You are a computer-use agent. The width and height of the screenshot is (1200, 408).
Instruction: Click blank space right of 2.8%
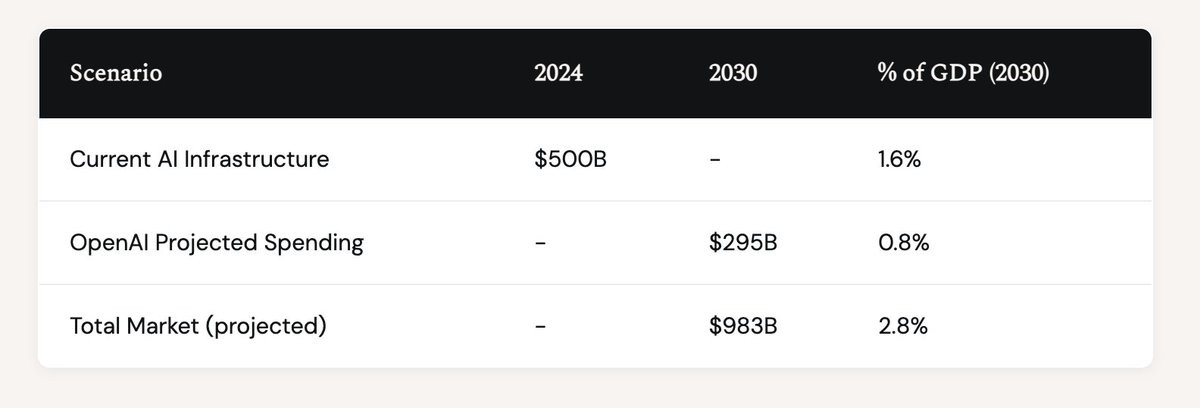[x=1040, y=326]
